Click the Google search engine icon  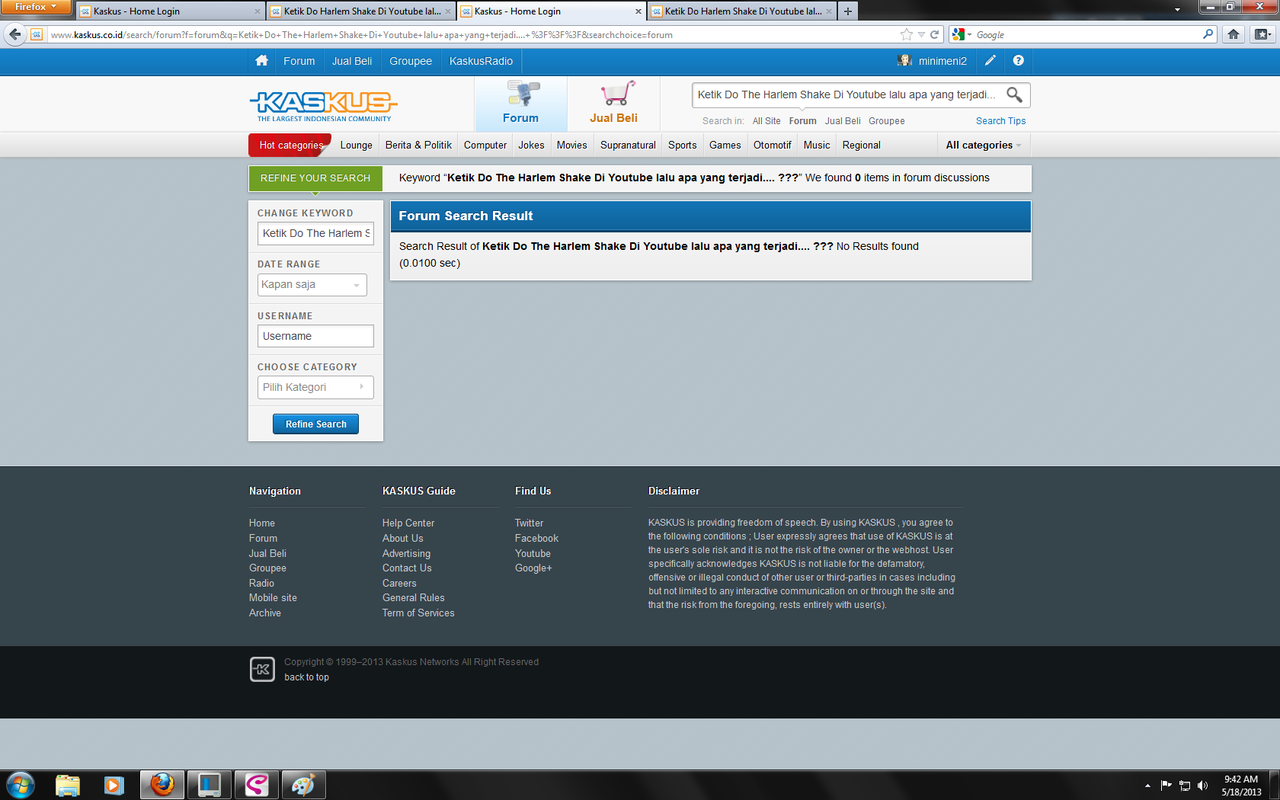coord(959,34)
